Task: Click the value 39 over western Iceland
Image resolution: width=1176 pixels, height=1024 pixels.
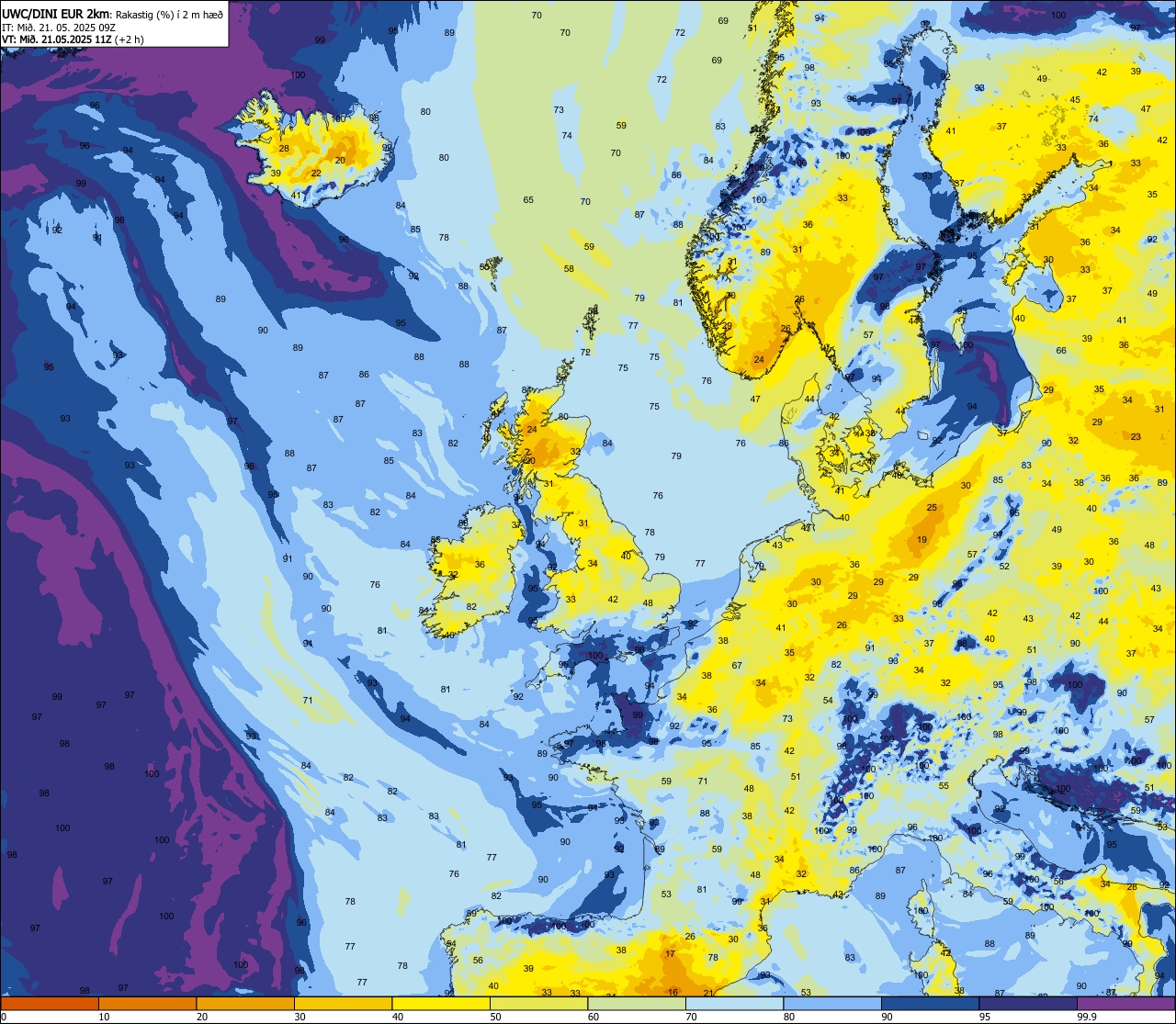Action: pyautogui.click(x=276, y=174)
